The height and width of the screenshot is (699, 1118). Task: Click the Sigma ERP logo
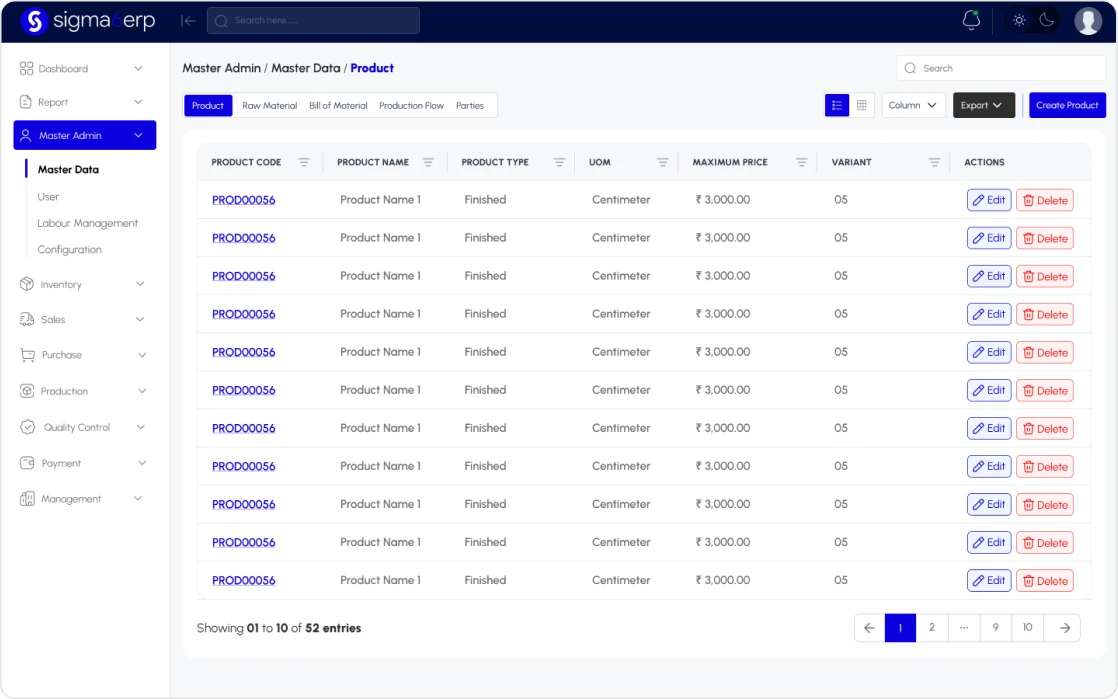(x=88, y=21)
